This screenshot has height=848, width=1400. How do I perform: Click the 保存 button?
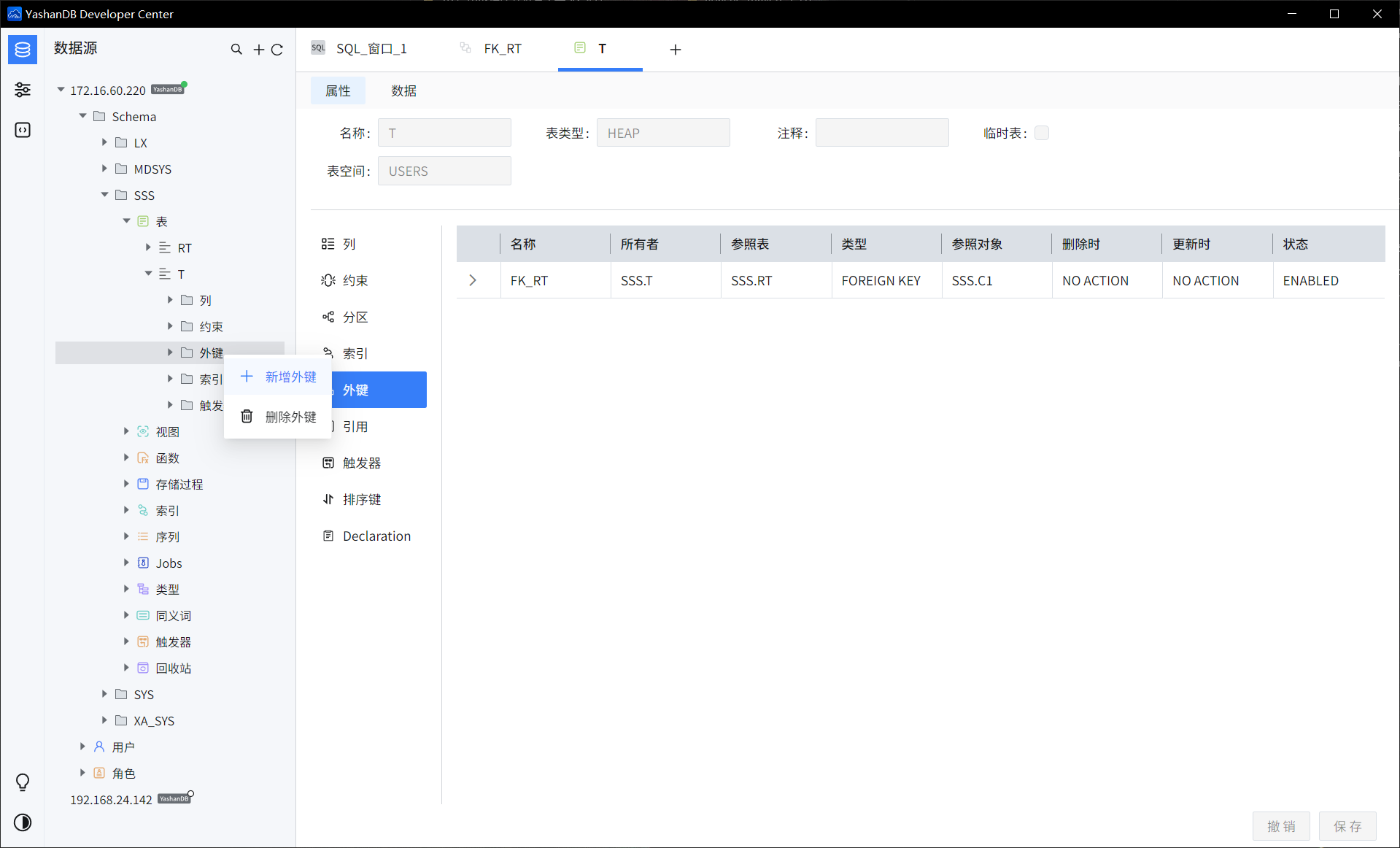pyautogui.click(x=1347, y=826)
